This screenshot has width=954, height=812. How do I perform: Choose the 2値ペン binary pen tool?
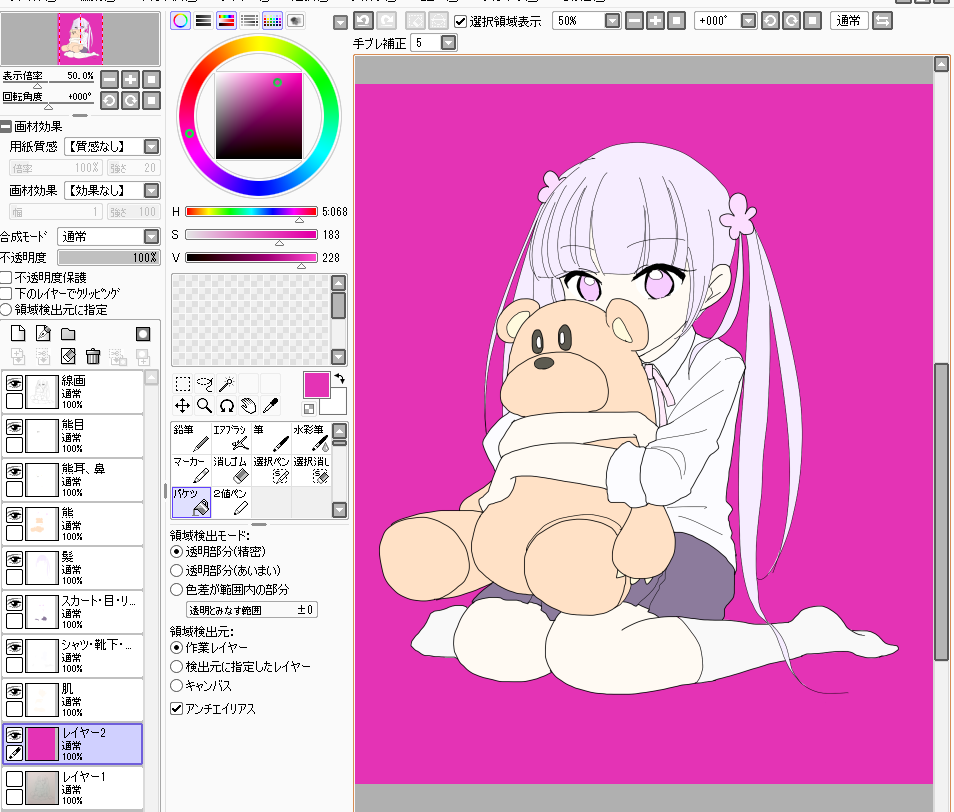click(x=231, y=502)
